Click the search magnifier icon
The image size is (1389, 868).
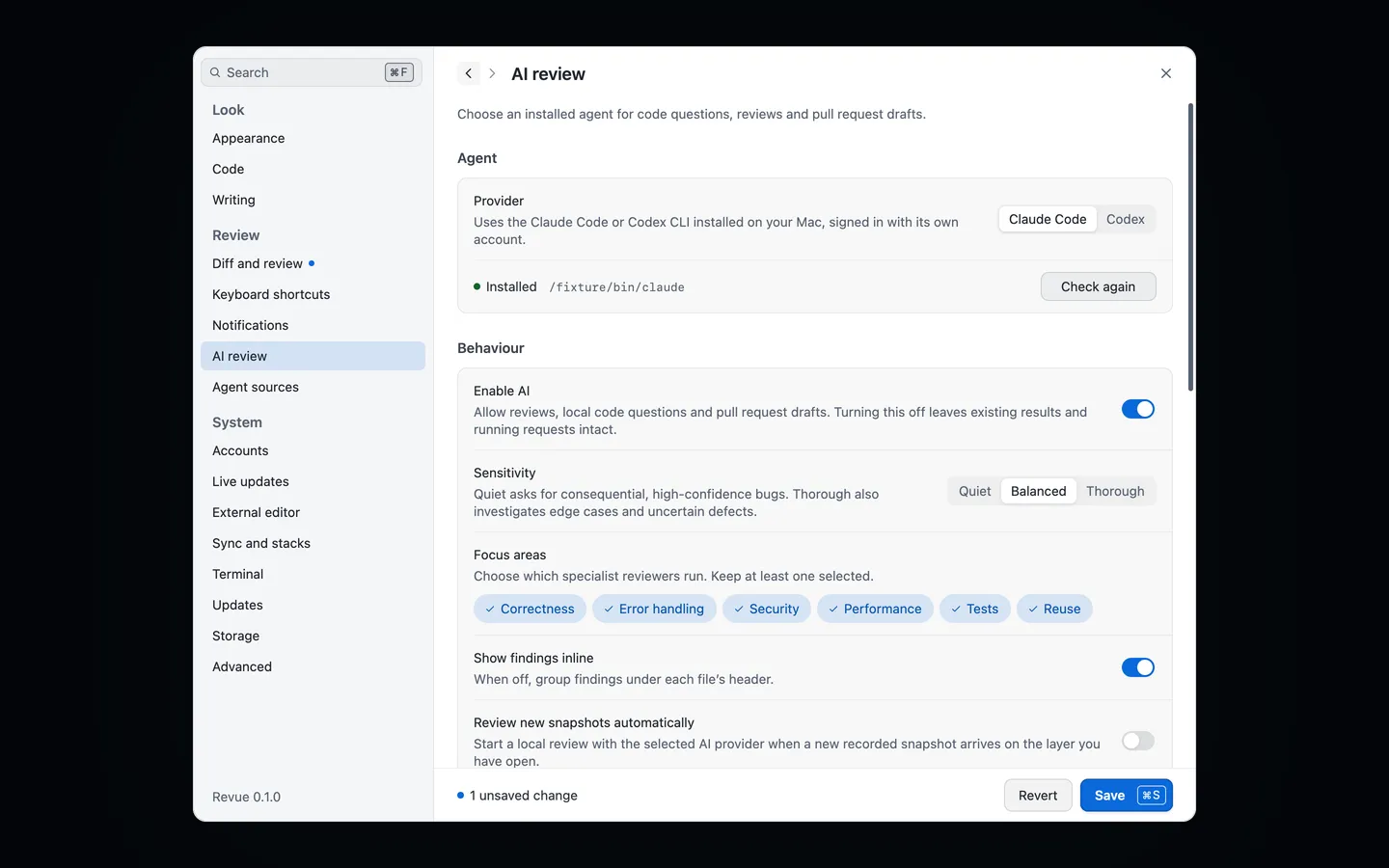[x=215, y=72]
